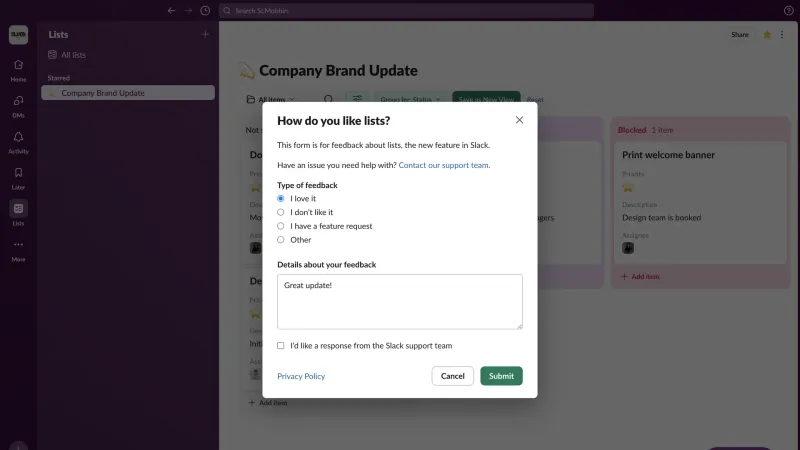Open All lists in the sidebar
The height and width of the screenshot is (450, 800).
click(x=73, y=55)
